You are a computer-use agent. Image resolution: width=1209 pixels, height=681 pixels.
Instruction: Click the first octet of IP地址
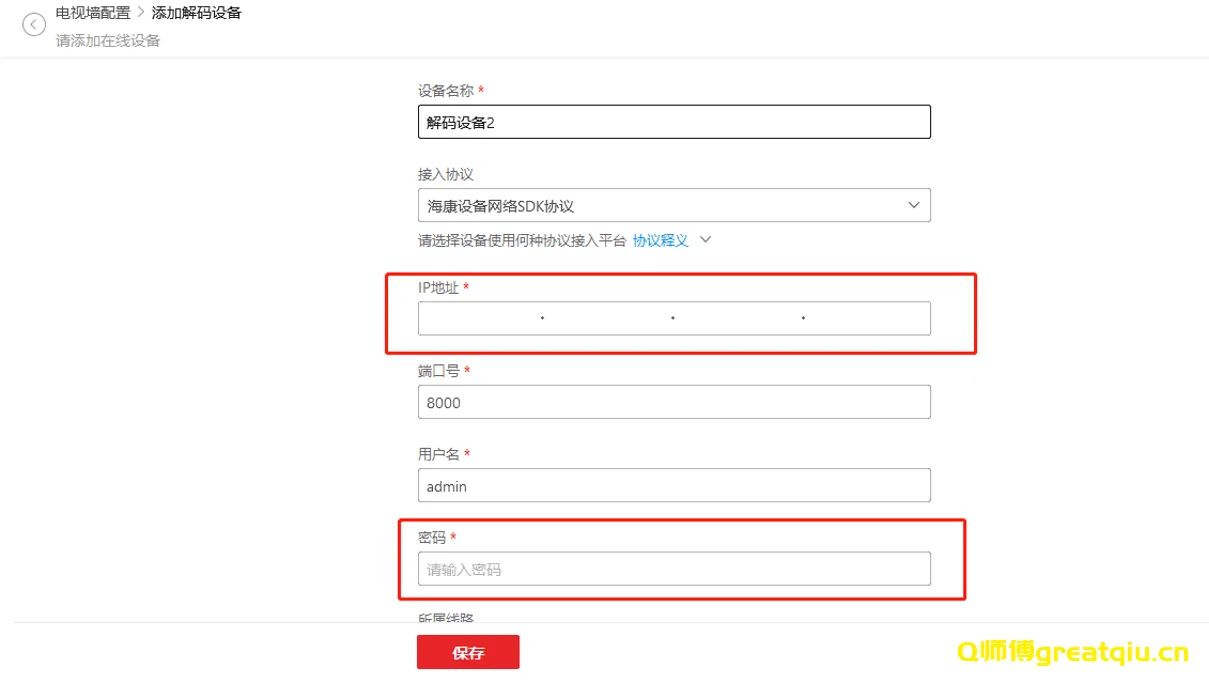coord(480,318)
